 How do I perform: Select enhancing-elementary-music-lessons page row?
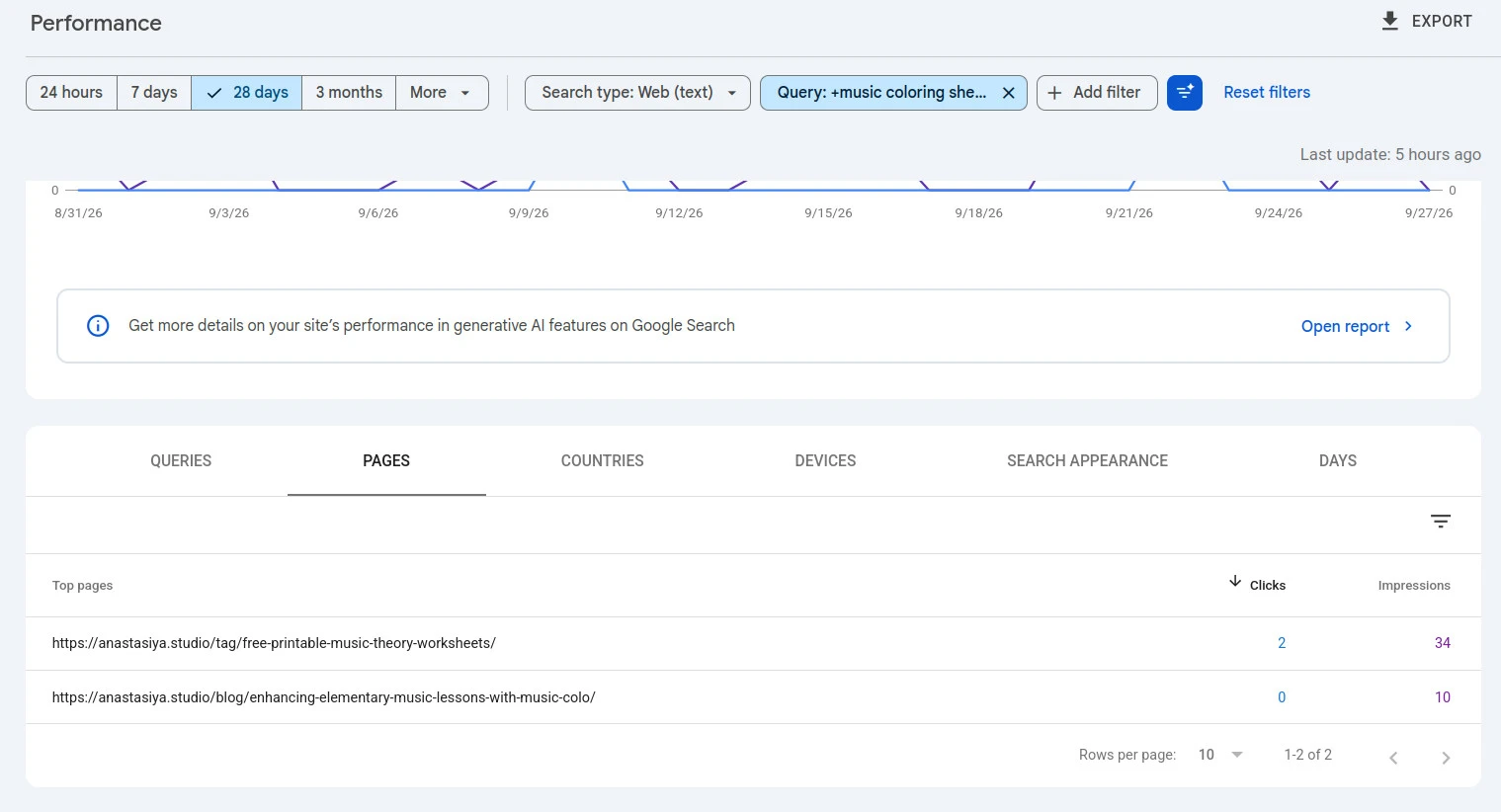click(753, 697)
